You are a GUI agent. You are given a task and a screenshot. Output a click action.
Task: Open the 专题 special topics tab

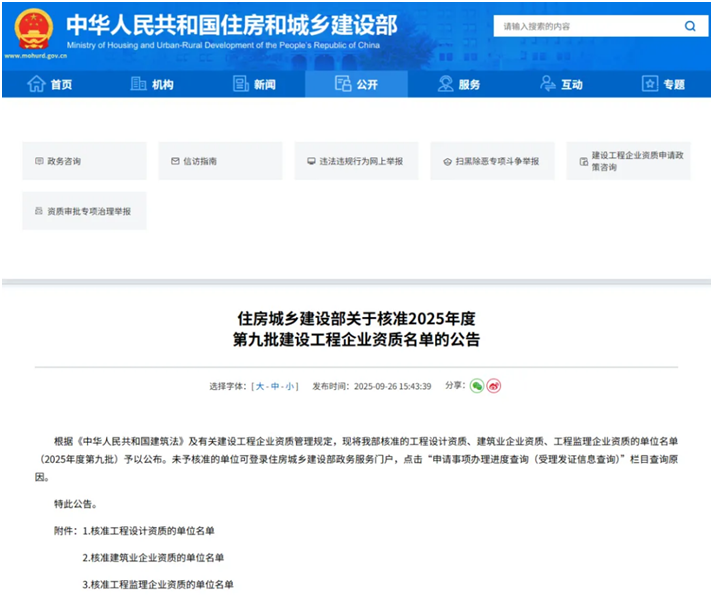pyautogui.click(x=663, y=84)
